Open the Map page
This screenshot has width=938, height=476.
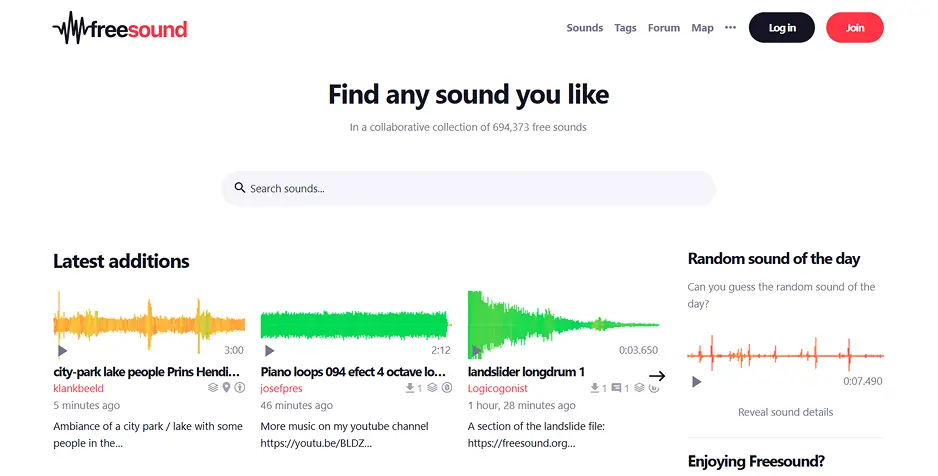[702, 28]
